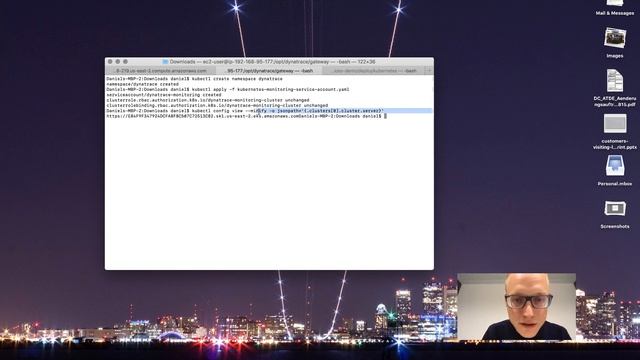Click the https EKS amazonaws.com server URL output
Viewport: 640px width, 360px height.
tap(202, 116)
